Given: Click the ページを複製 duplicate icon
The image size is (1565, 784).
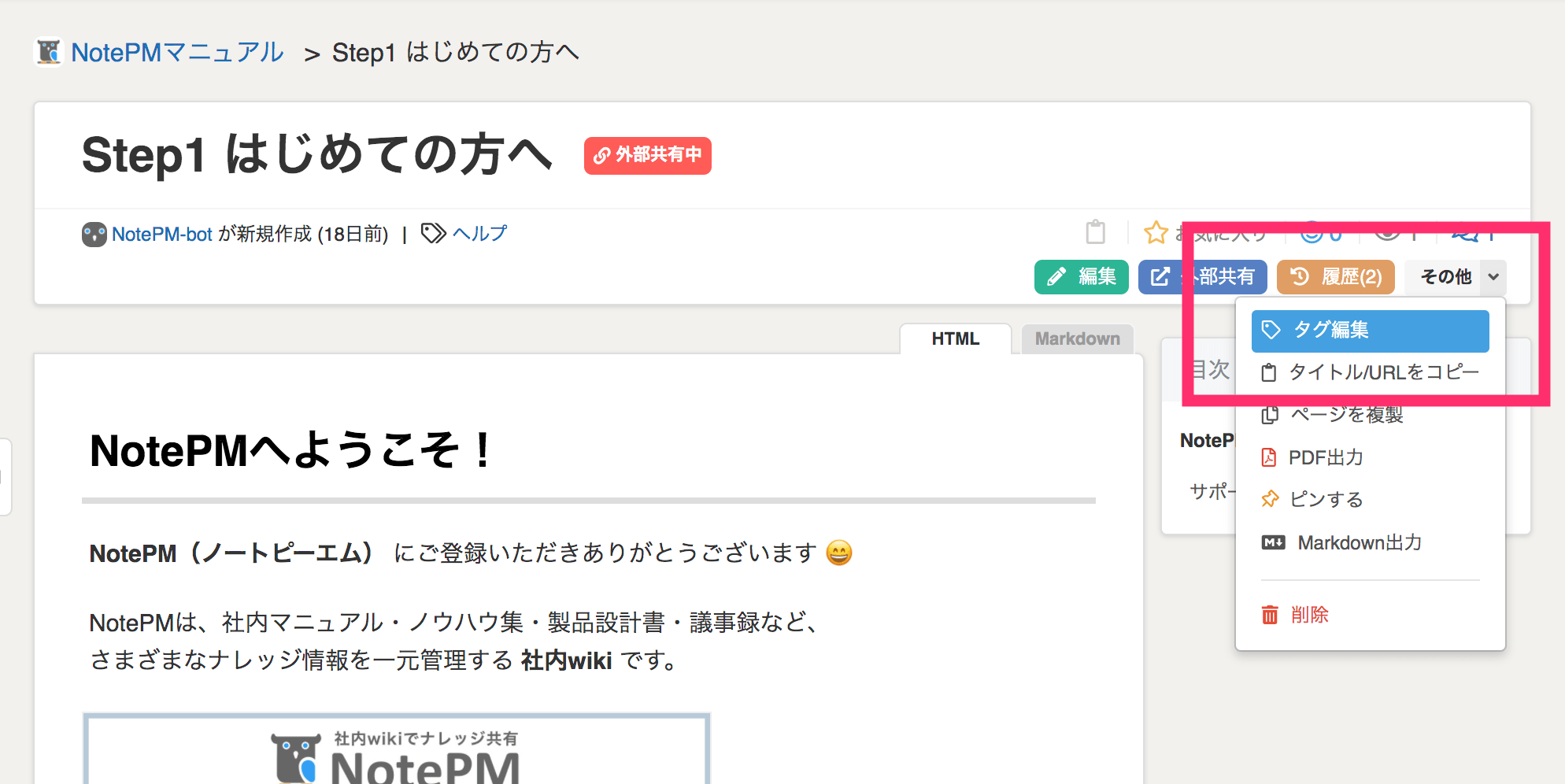Looking at the screenshot, I should click(1270, 415).
